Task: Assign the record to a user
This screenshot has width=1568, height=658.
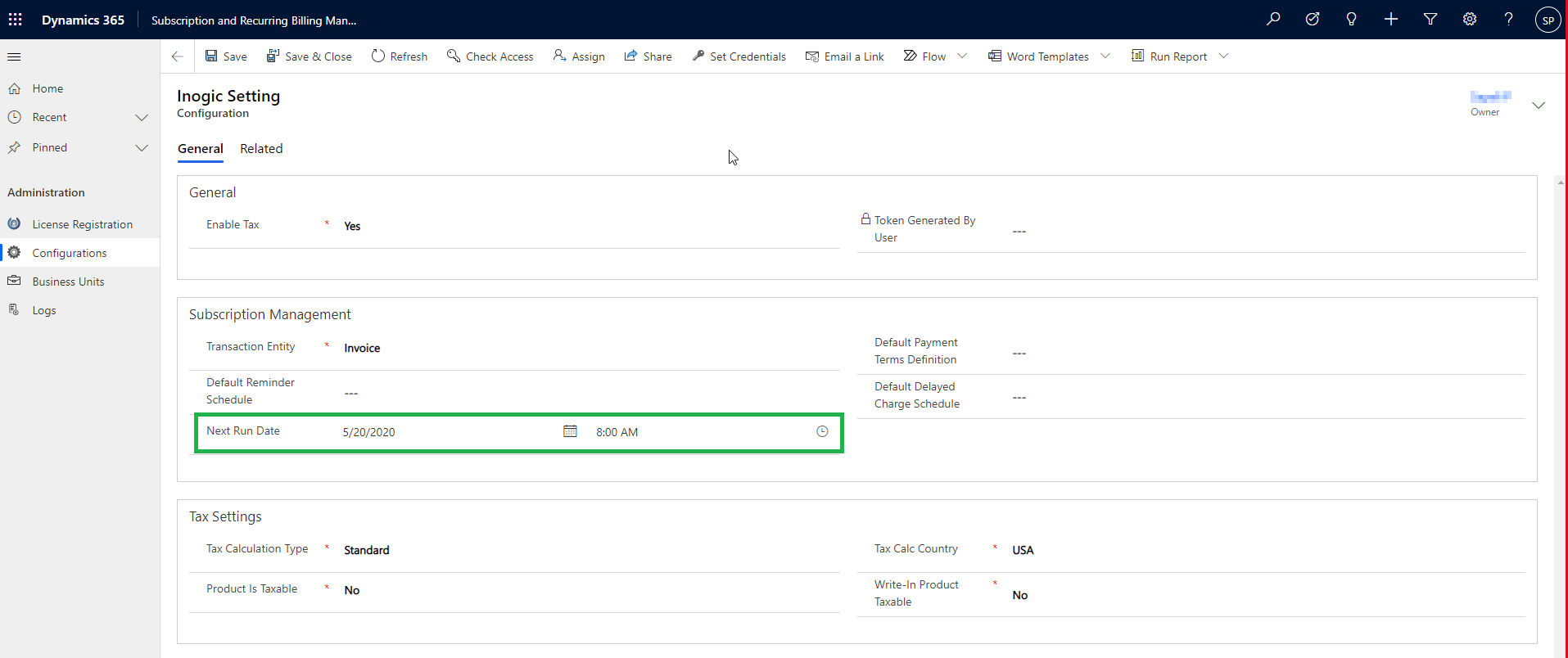Action: [579, 56]
